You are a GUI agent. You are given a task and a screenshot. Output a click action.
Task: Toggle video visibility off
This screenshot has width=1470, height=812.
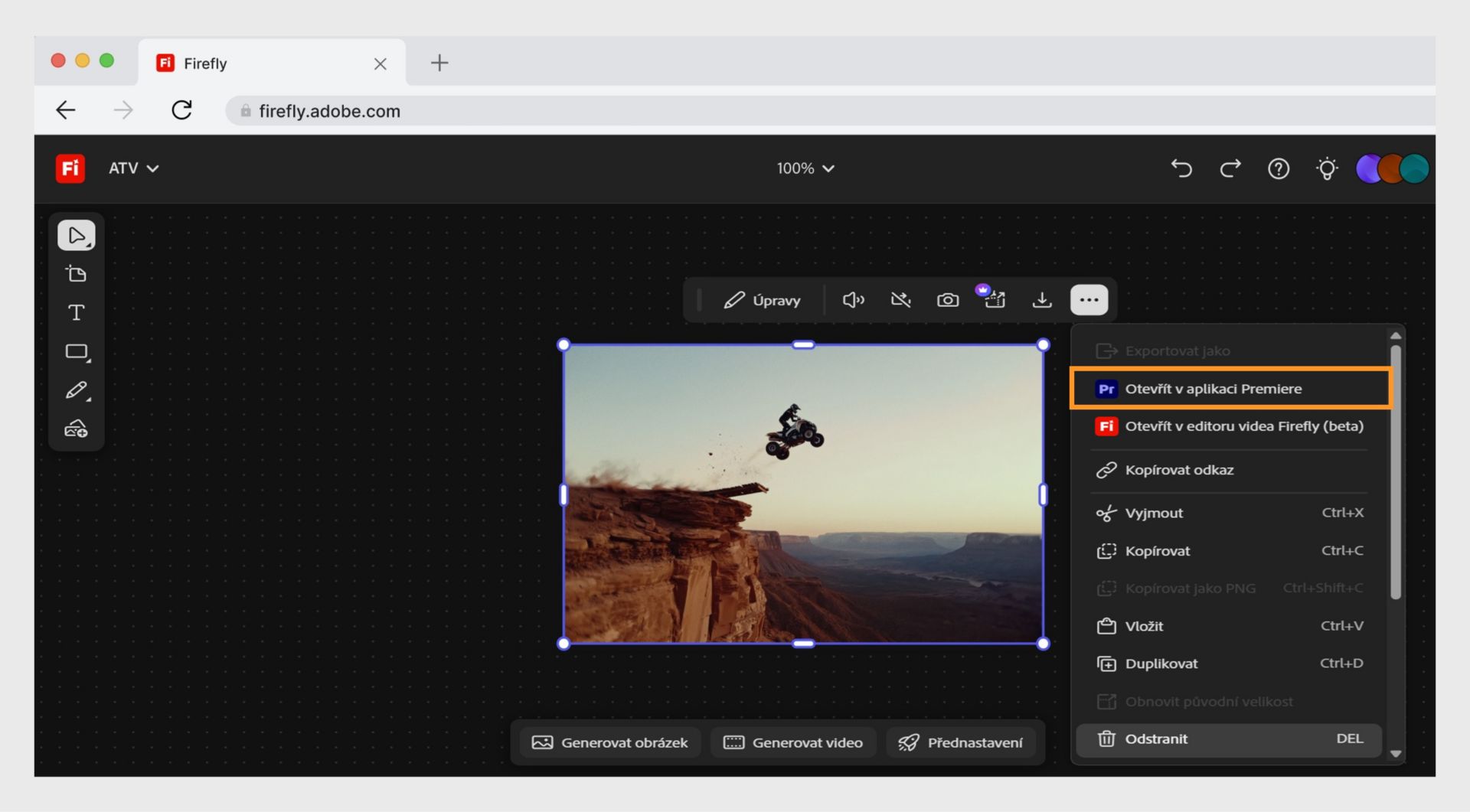901,300
